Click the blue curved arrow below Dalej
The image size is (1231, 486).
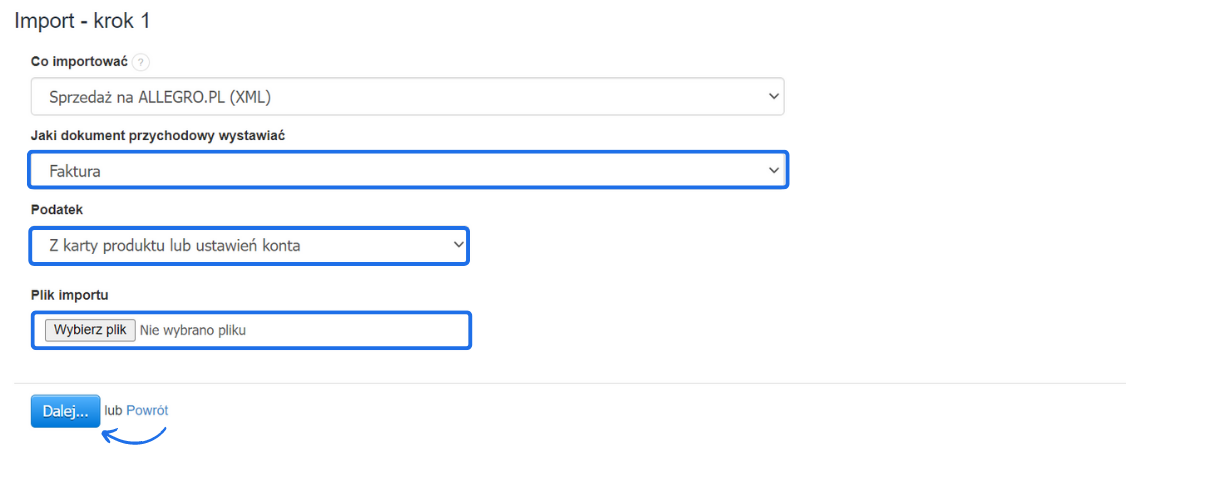pos(135,436)
